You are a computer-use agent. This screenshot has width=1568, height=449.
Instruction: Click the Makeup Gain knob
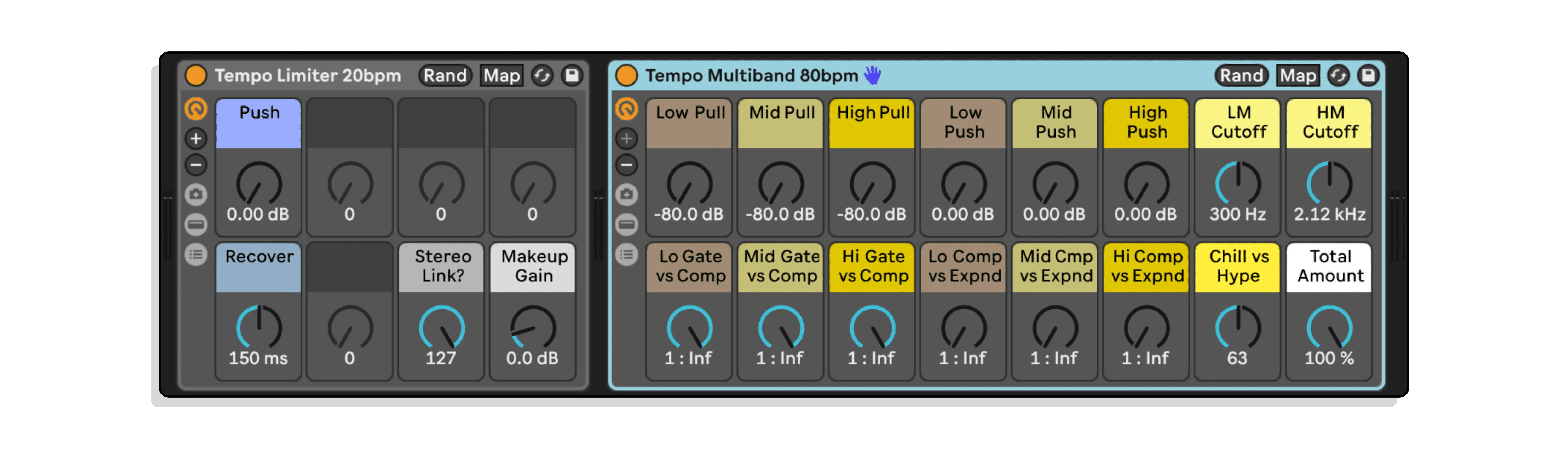(533, 327)
